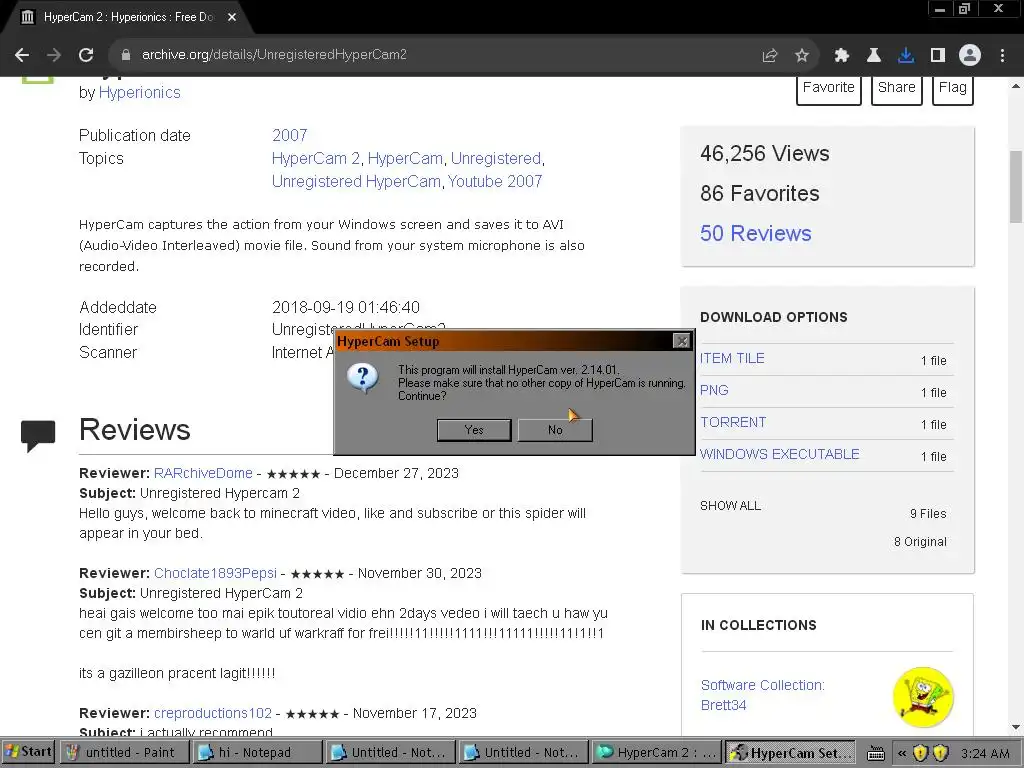Click the page vertical scrollbar thumb
The height and width of the screenshot is (768, 1024).
coord(1016,186)
